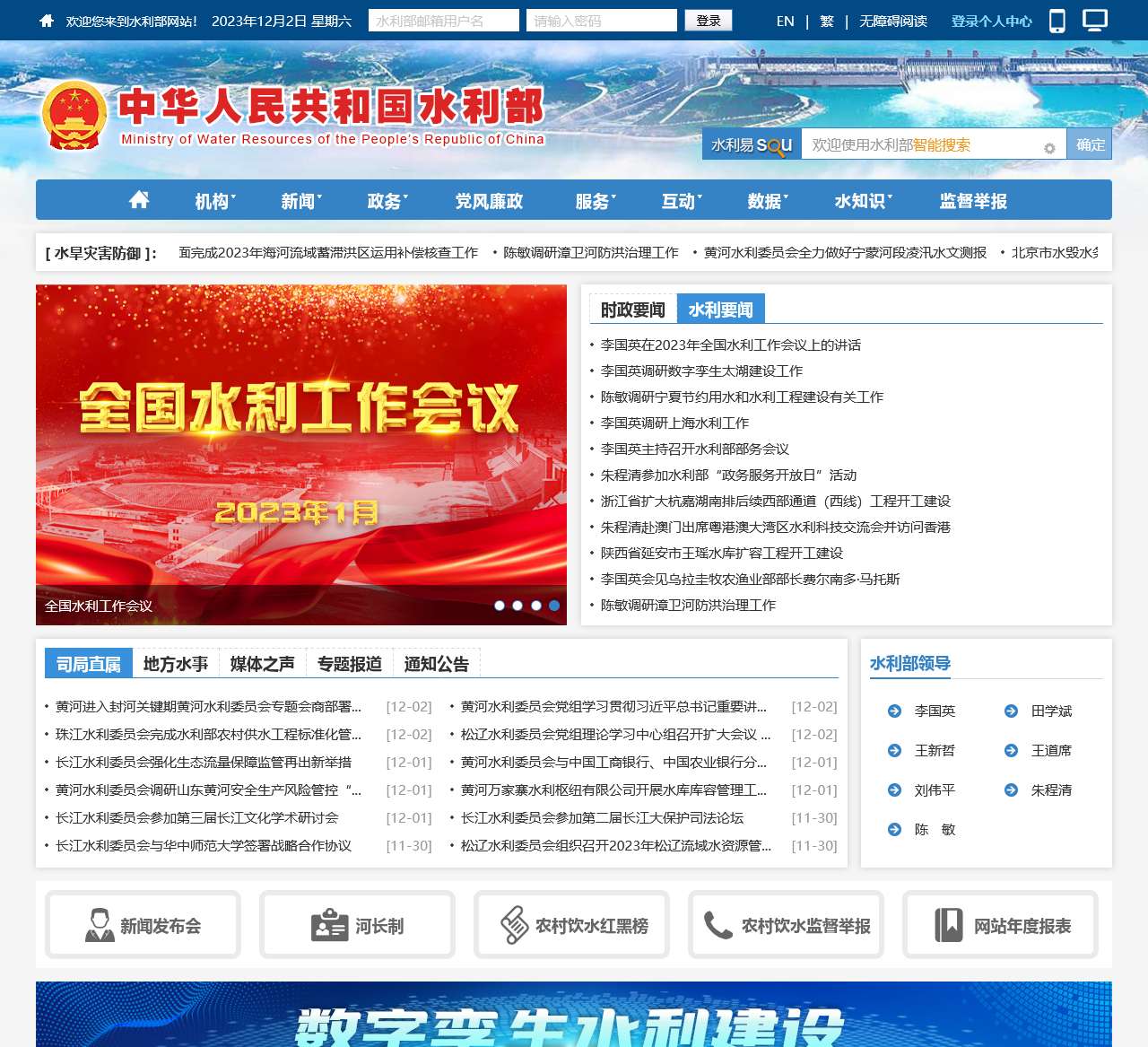
Task: Expand the 数据 navigation menu
Action: click(768, 201)
